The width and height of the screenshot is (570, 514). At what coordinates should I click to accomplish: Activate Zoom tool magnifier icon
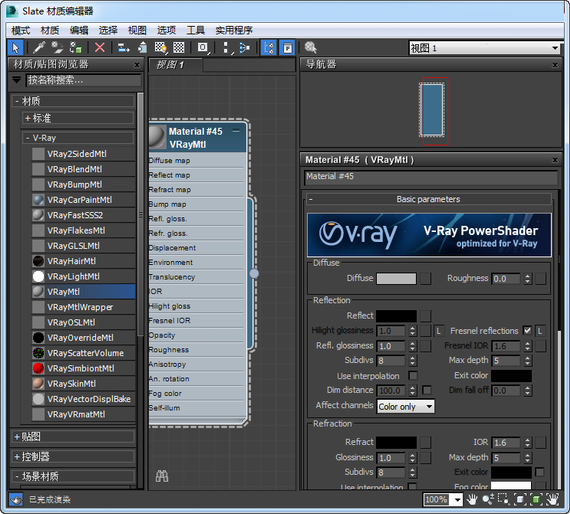[487, 499]
